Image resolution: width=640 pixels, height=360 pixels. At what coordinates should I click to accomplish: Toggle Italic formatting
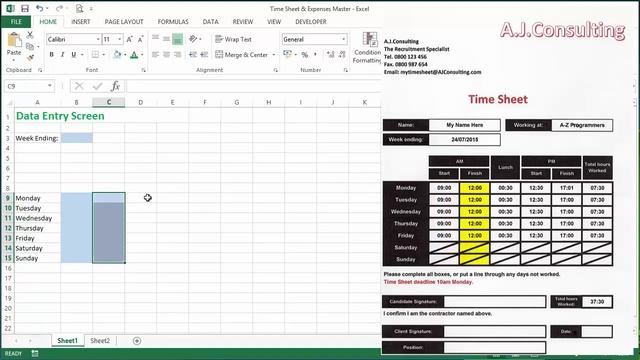(x=62, y=54)
